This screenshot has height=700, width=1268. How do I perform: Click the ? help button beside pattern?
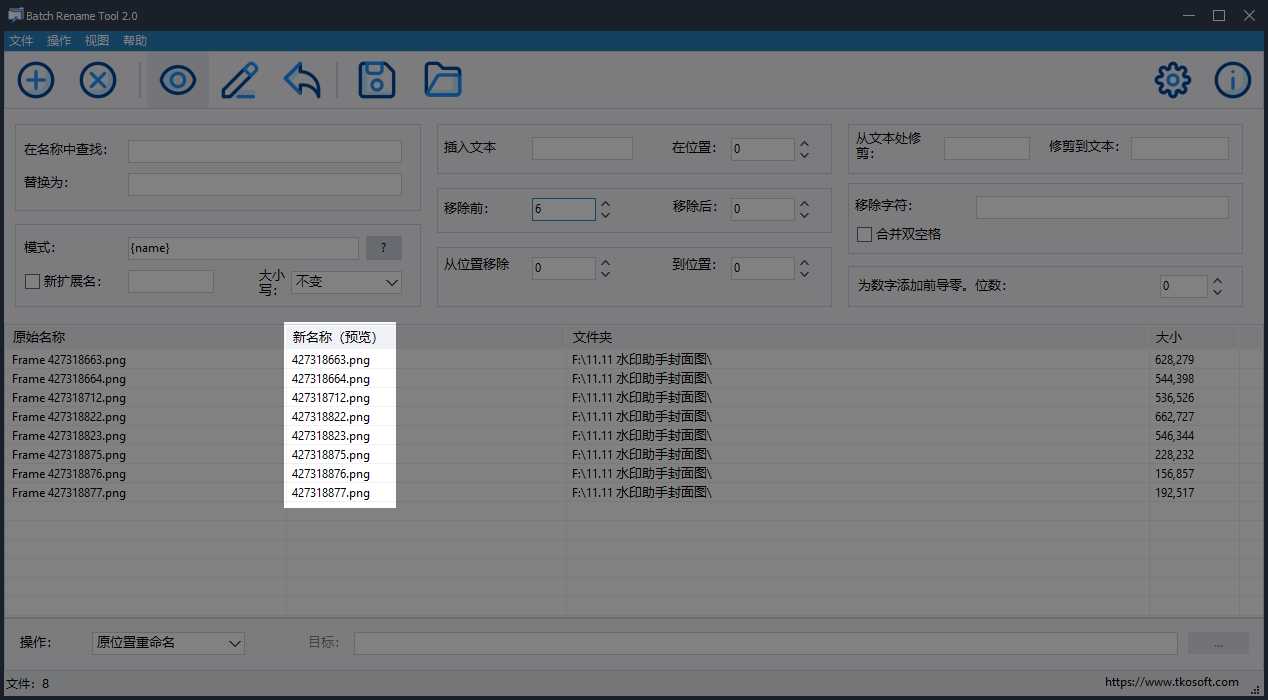[384, 248]
